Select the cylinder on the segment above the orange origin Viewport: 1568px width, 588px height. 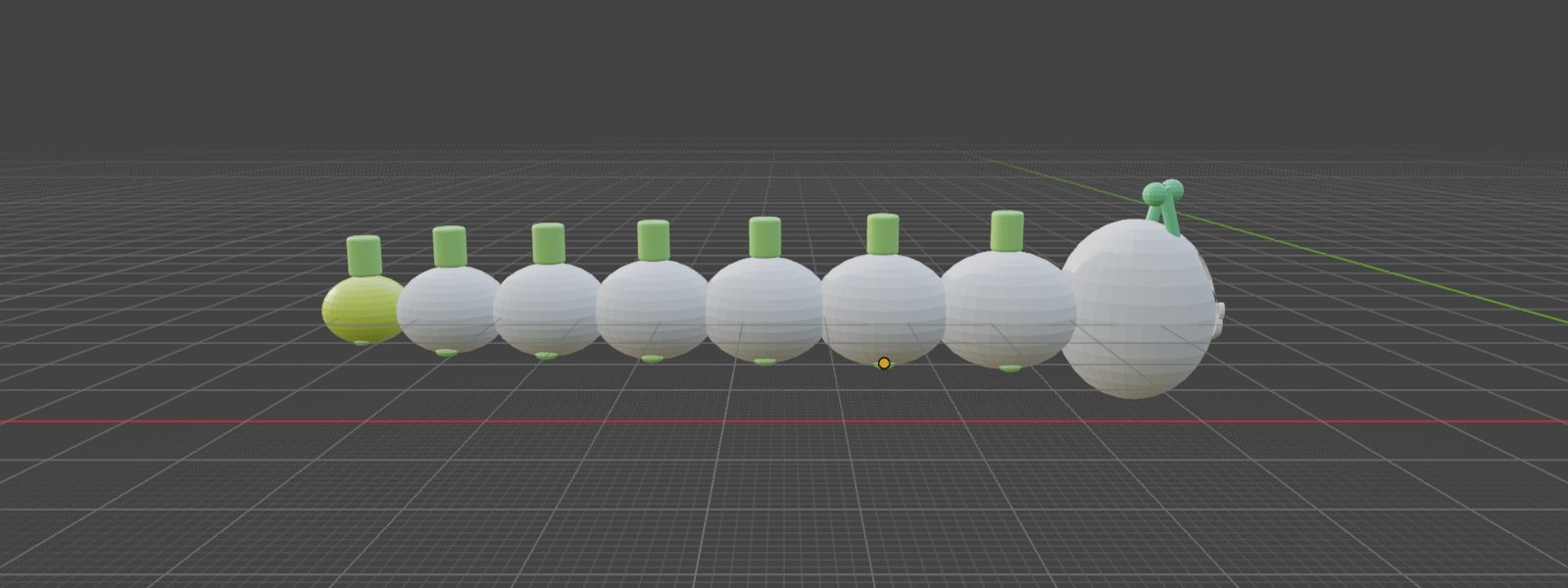coord(882,235)
